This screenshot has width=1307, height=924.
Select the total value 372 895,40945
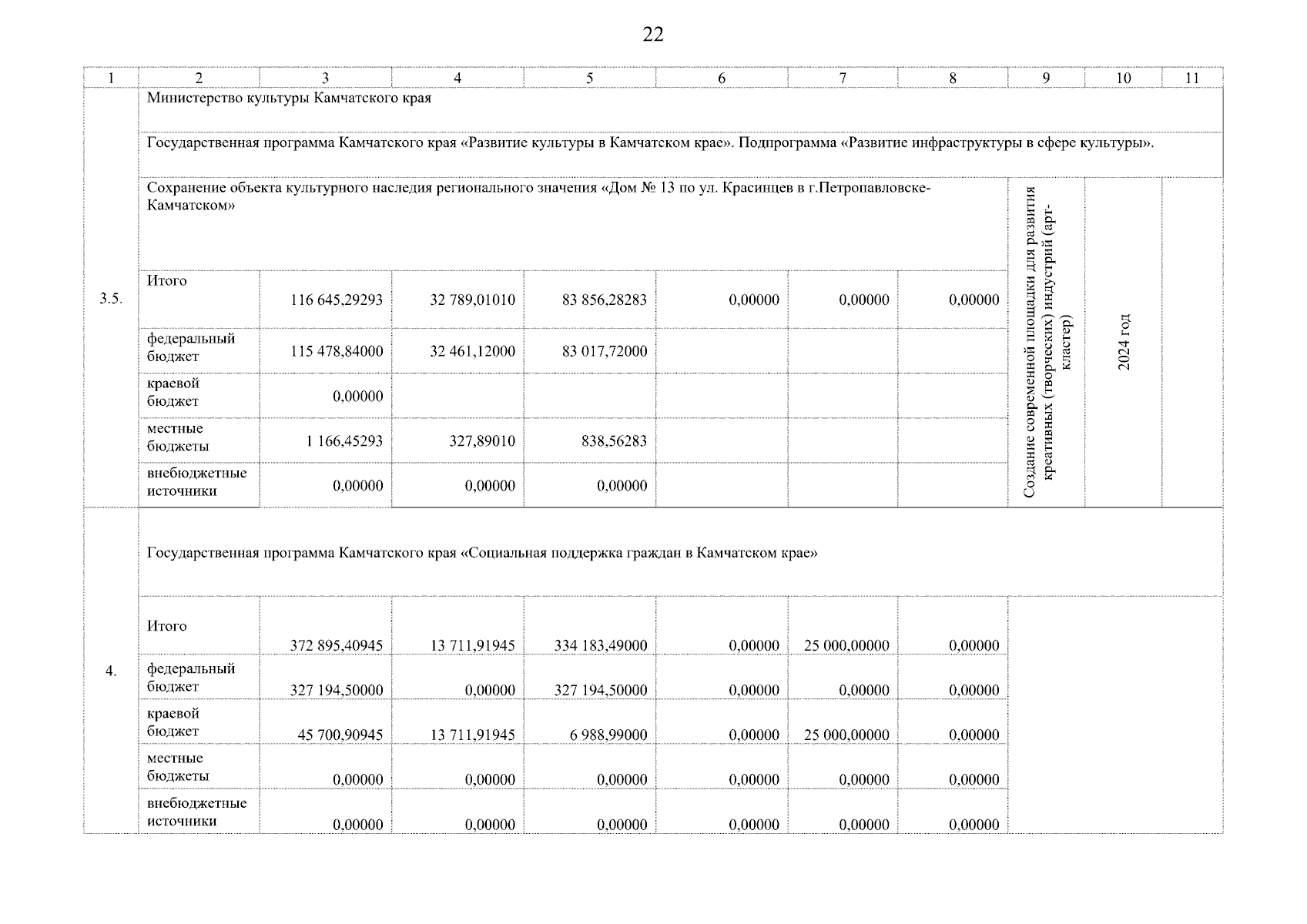click(x=337, y=646)
